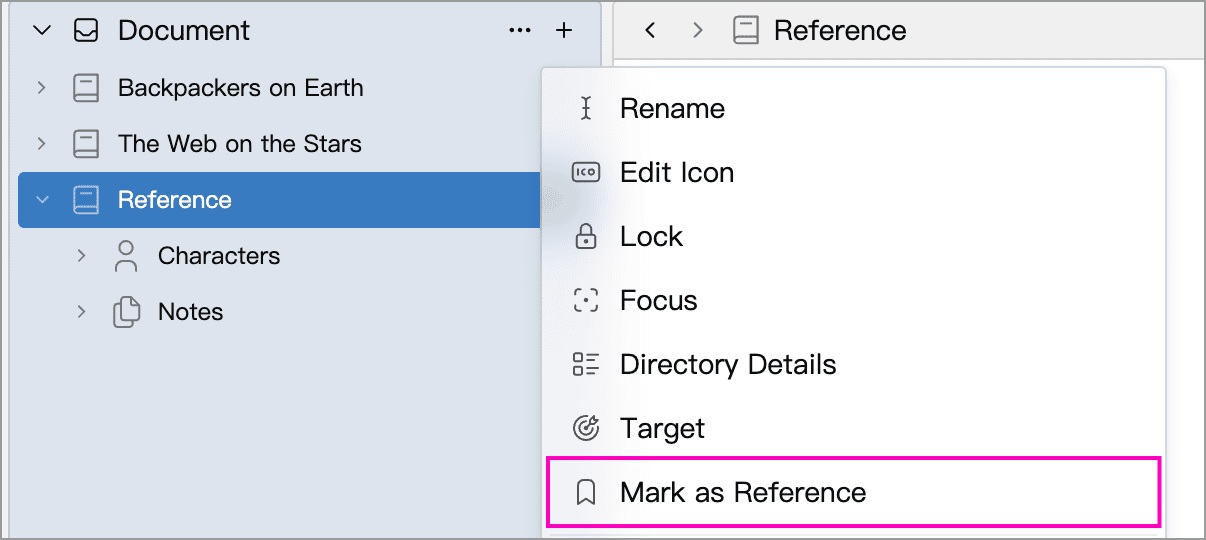This screenshot has height=540, width=1206.
Task: Expand the Characters folder
Action: click(82, 256)
